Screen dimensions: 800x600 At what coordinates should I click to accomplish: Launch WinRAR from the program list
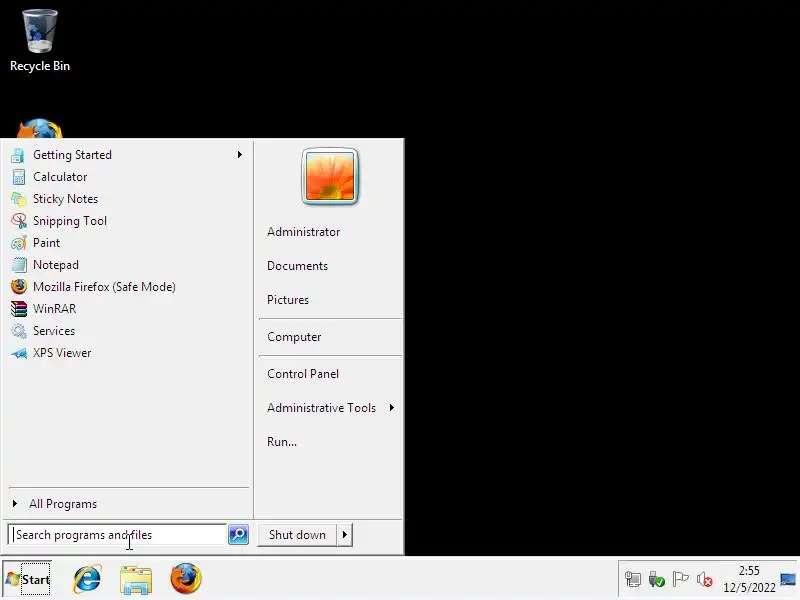tap(55, 309)
